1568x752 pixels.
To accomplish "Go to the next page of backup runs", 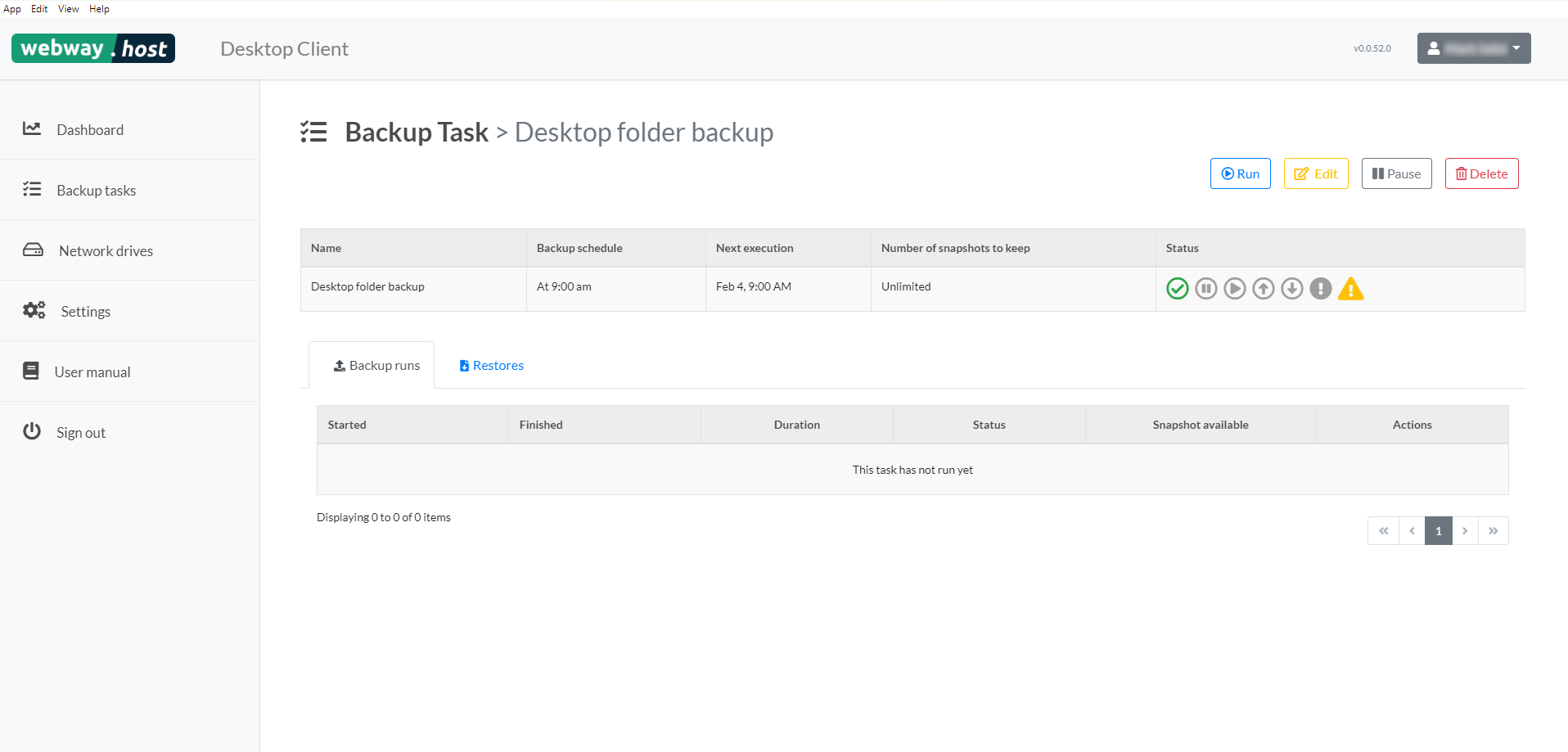I will 1465,530.
